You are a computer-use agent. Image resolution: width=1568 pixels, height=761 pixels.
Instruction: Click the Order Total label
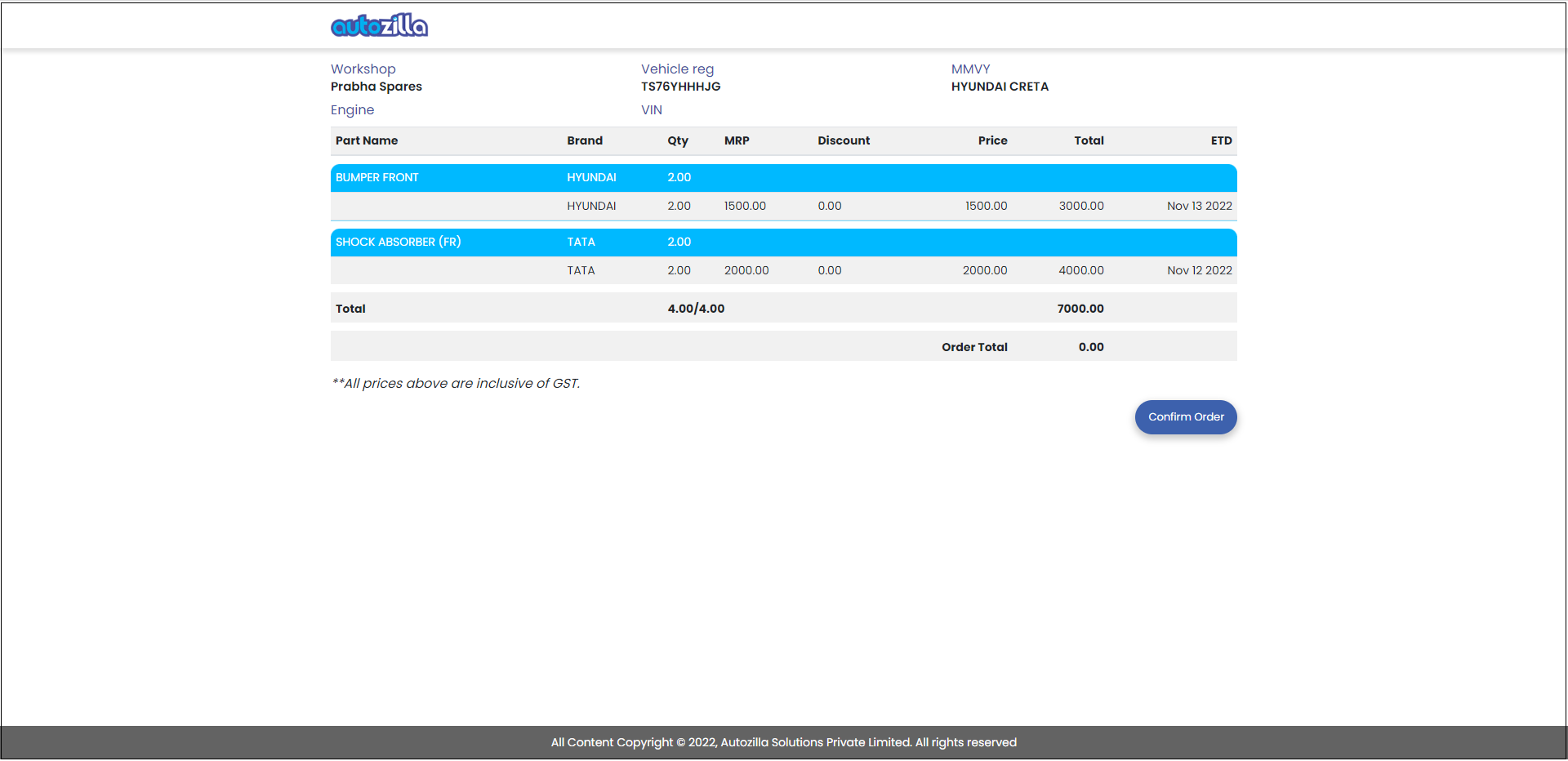click(x=974, y=347)
